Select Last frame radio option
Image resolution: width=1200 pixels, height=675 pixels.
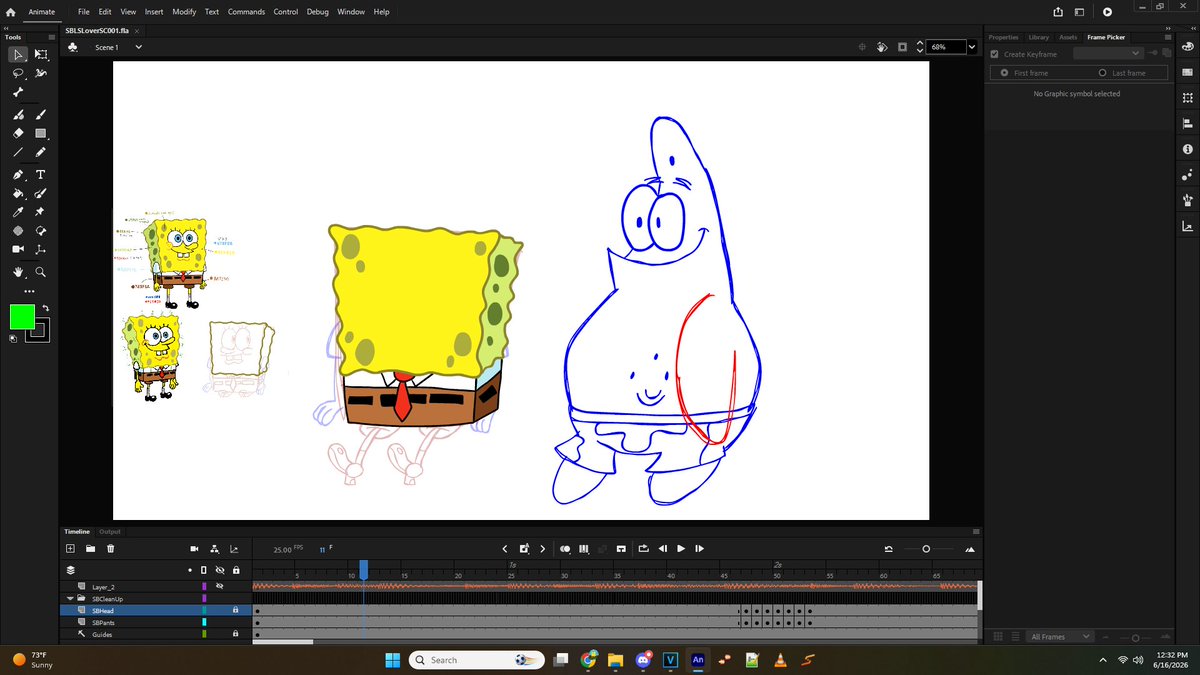coord(1102,73)
